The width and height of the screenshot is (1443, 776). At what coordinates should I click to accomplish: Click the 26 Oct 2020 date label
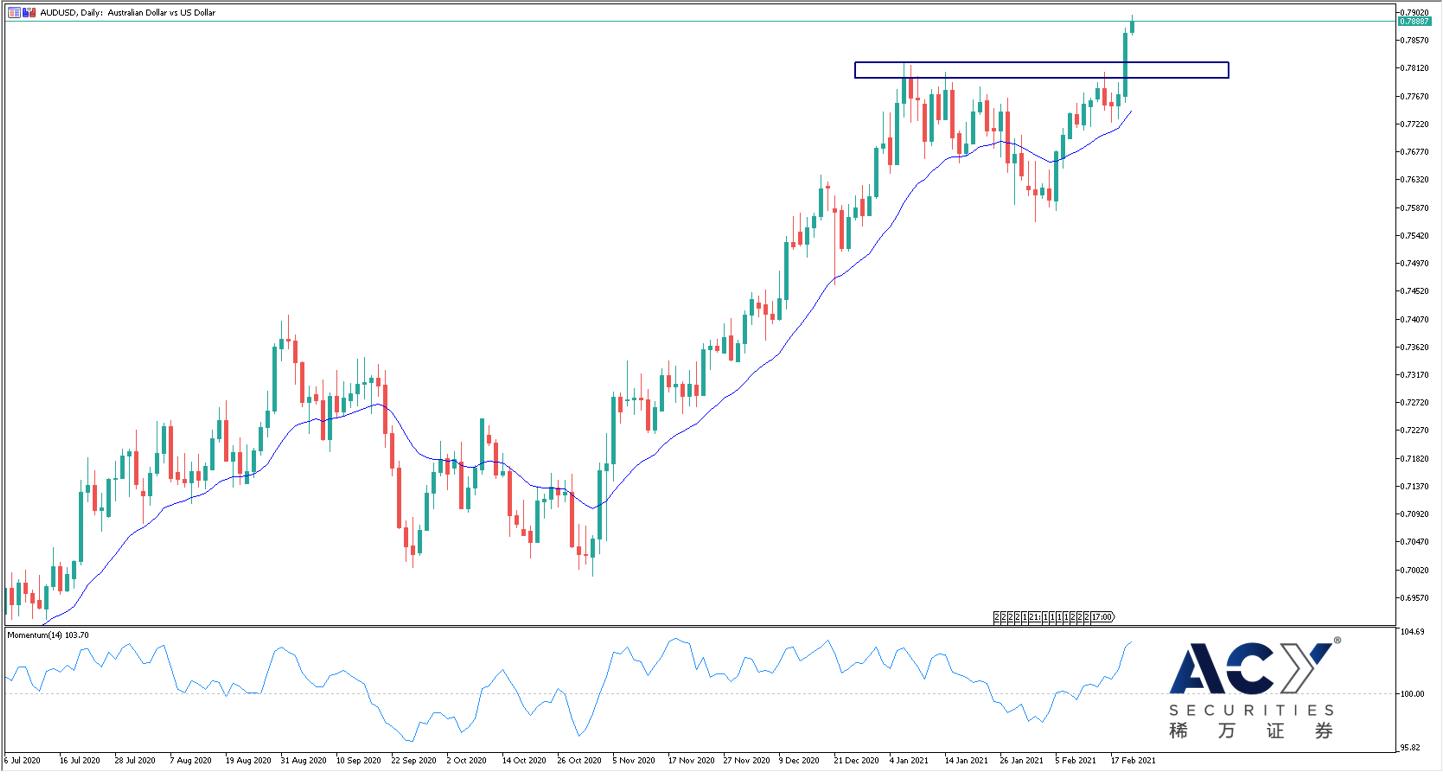tap(580, 760)
